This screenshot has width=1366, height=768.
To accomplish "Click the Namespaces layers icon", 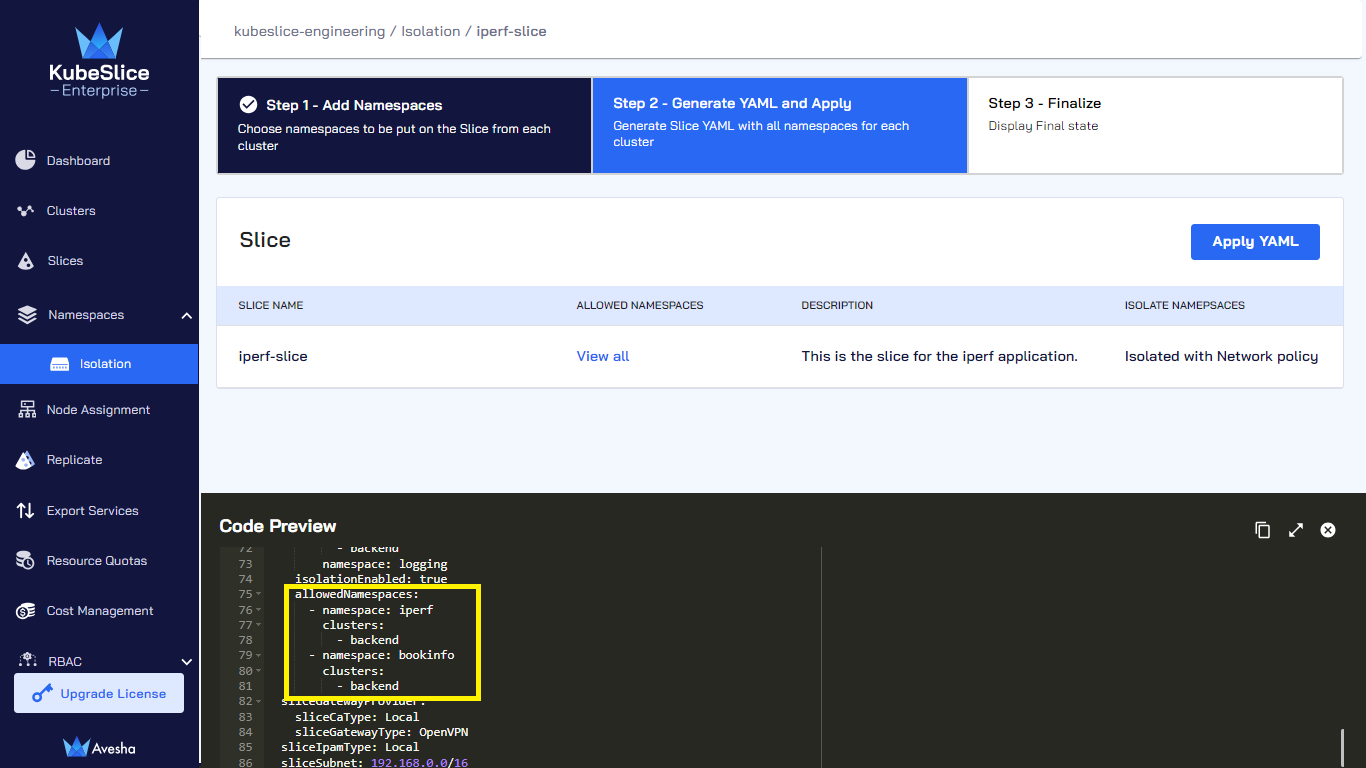I will 27,315.
